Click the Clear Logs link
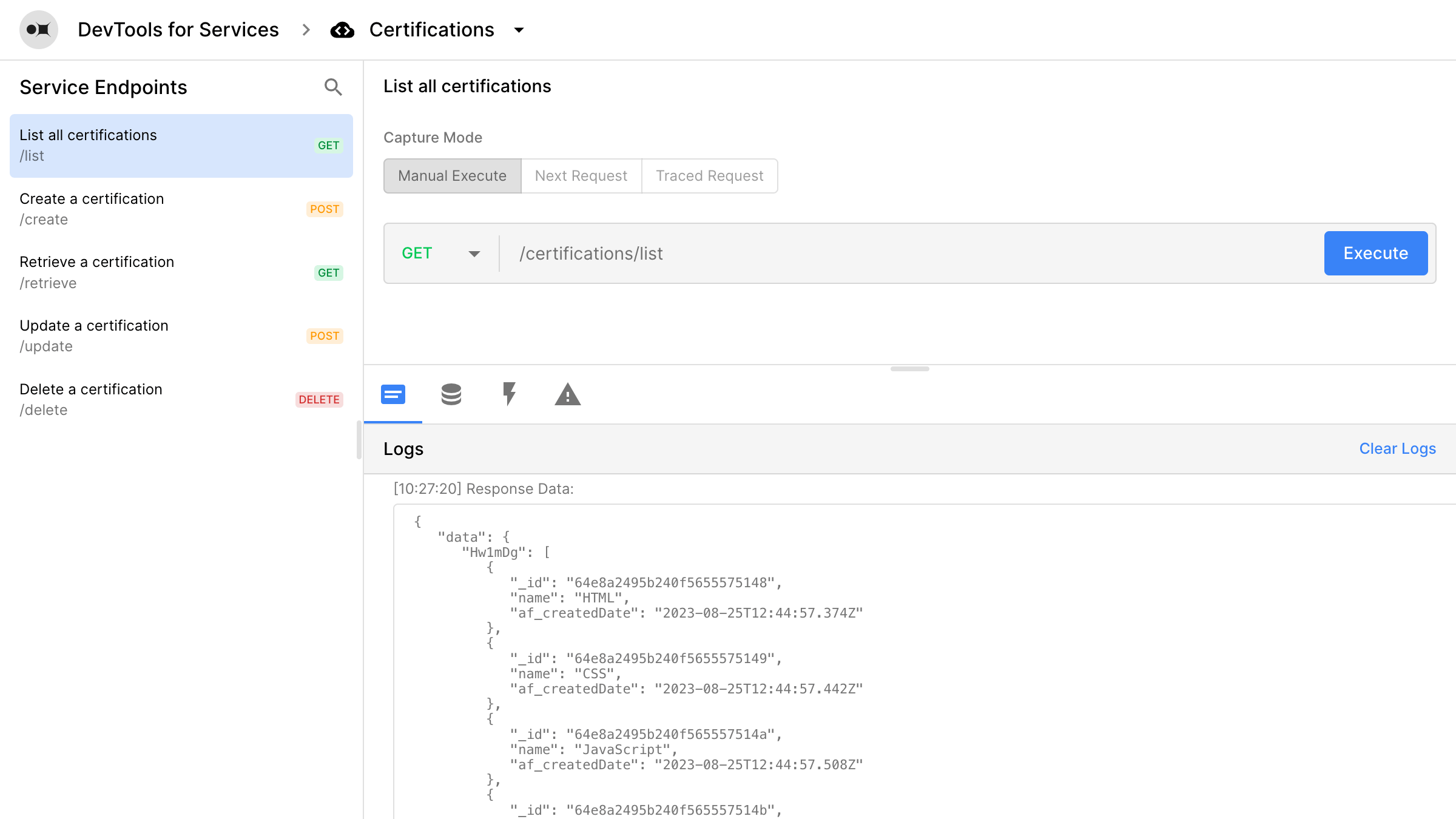The height and width of the screenshot is (819, 1456). tap(1398, 449)
